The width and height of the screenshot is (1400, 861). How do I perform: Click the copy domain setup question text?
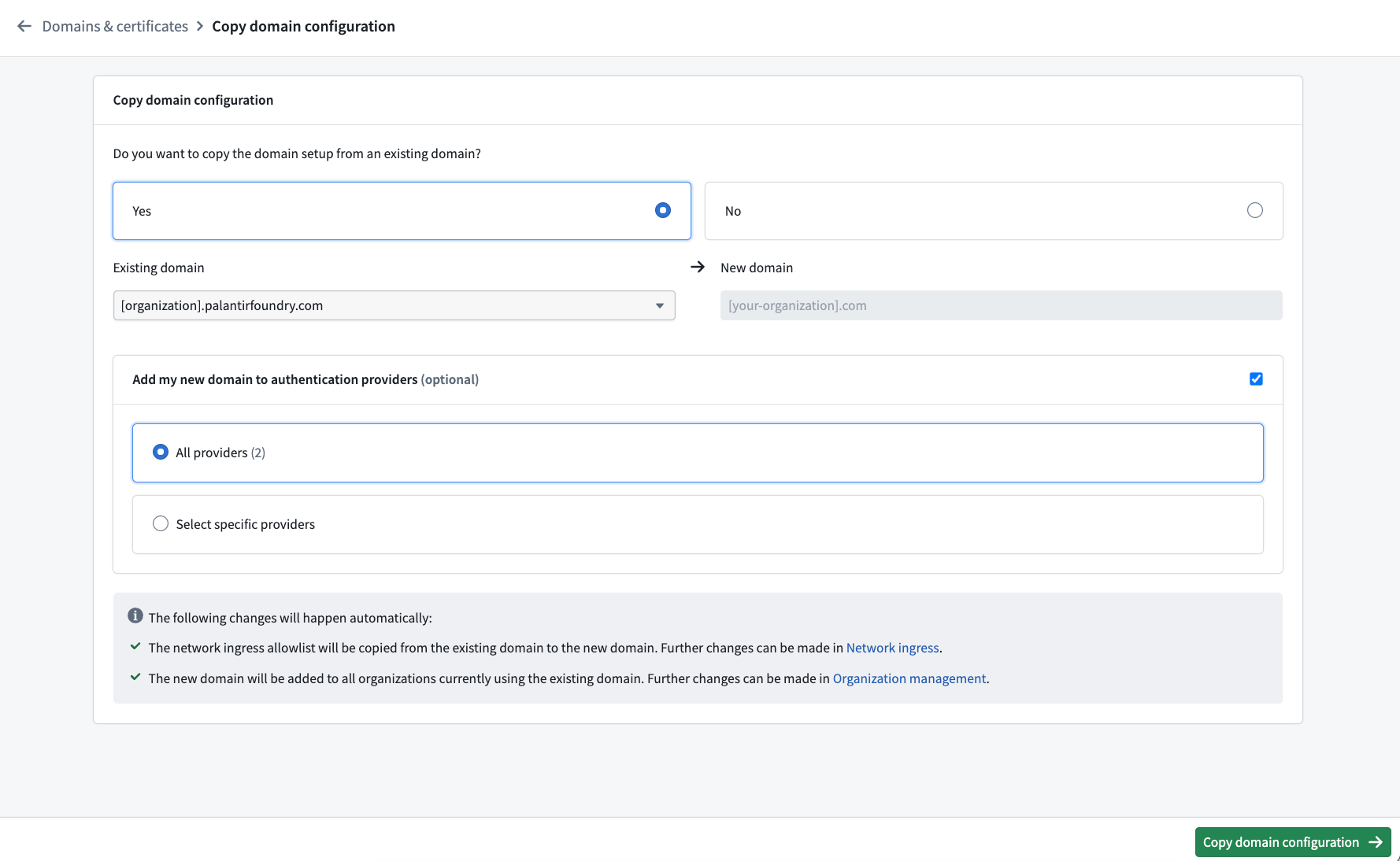[x=297, y=153]
